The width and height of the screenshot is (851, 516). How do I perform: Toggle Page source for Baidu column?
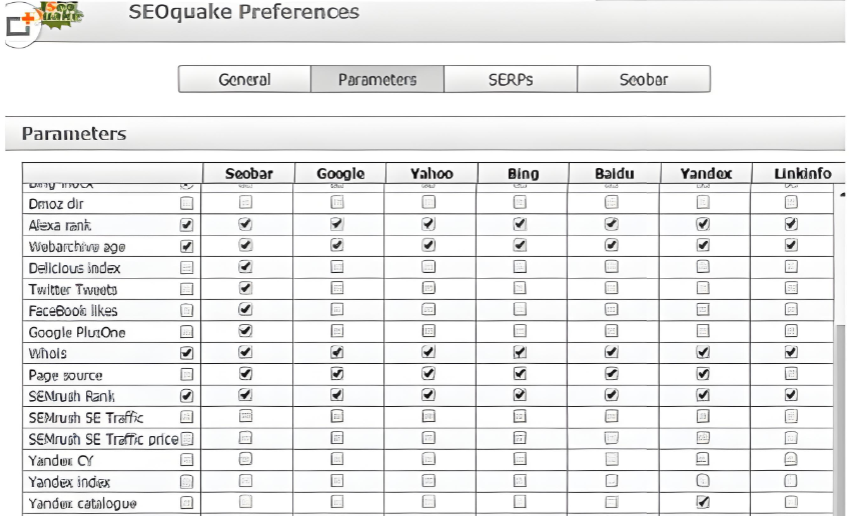tap(611, 374)
